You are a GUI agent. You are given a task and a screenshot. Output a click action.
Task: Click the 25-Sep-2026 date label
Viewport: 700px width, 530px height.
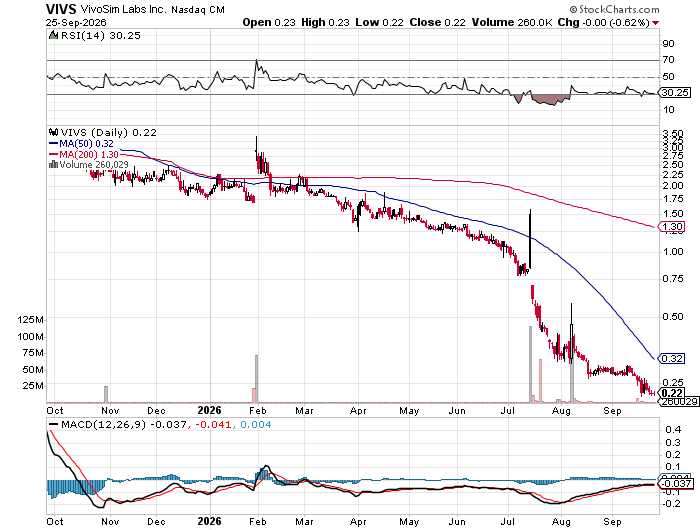point(76,22)
